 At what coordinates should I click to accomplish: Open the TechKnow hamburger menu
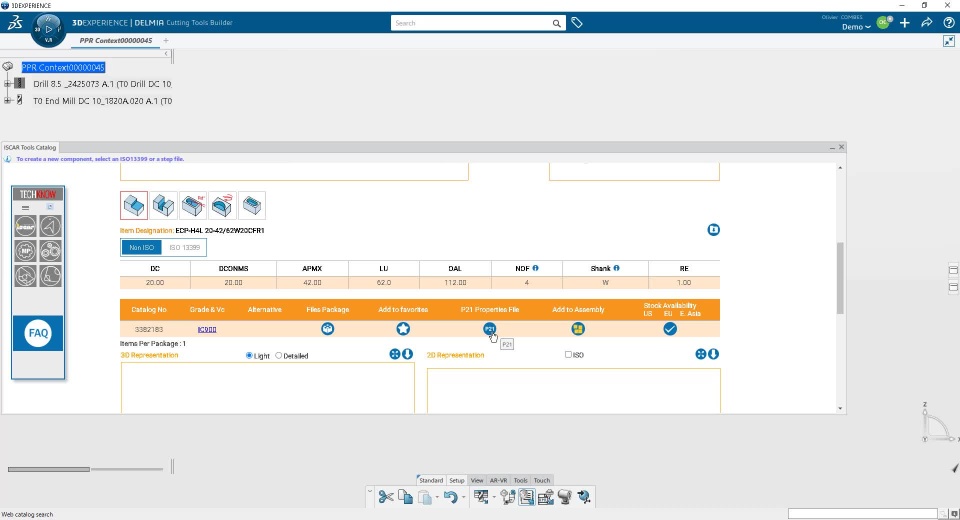pyautogui.click(x=26, y=208)
